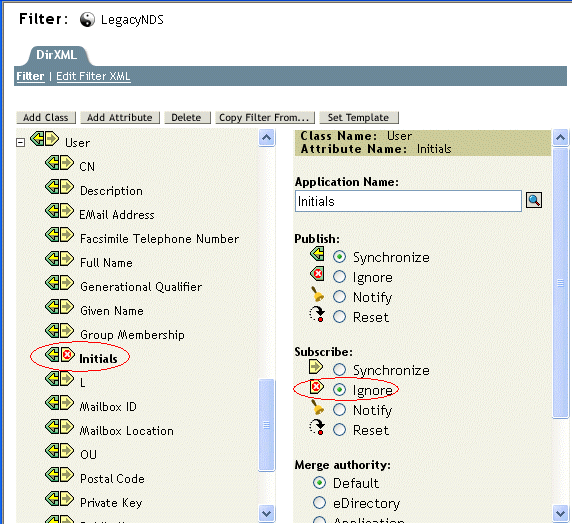The image size is (572, 524).
Task: Open the Application Name browse magnifier
Action: pos(534,200)
